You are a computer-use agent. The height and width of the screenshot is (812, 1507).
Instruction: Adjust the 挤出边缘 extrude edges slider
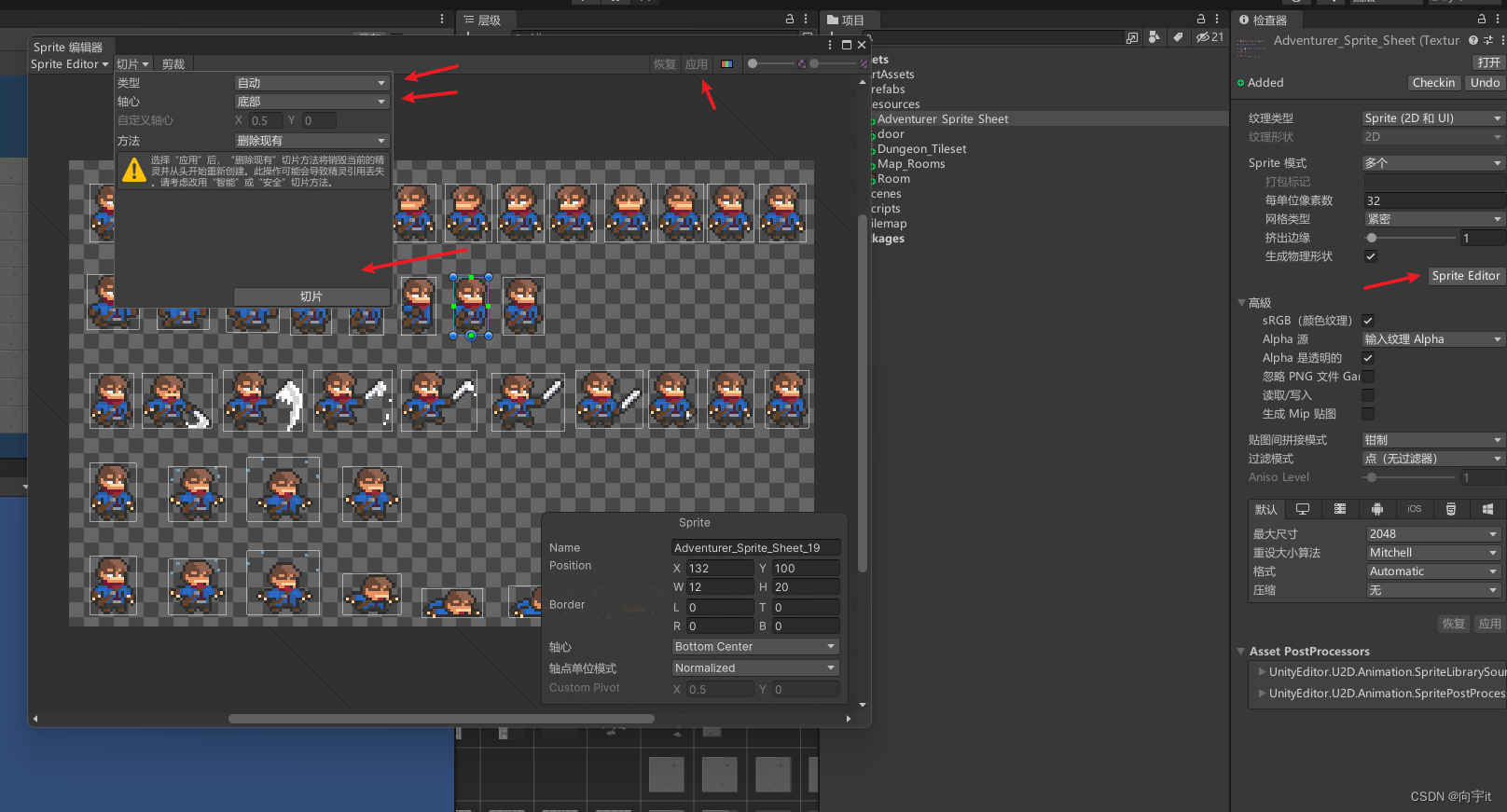[x=1409, y=238]
